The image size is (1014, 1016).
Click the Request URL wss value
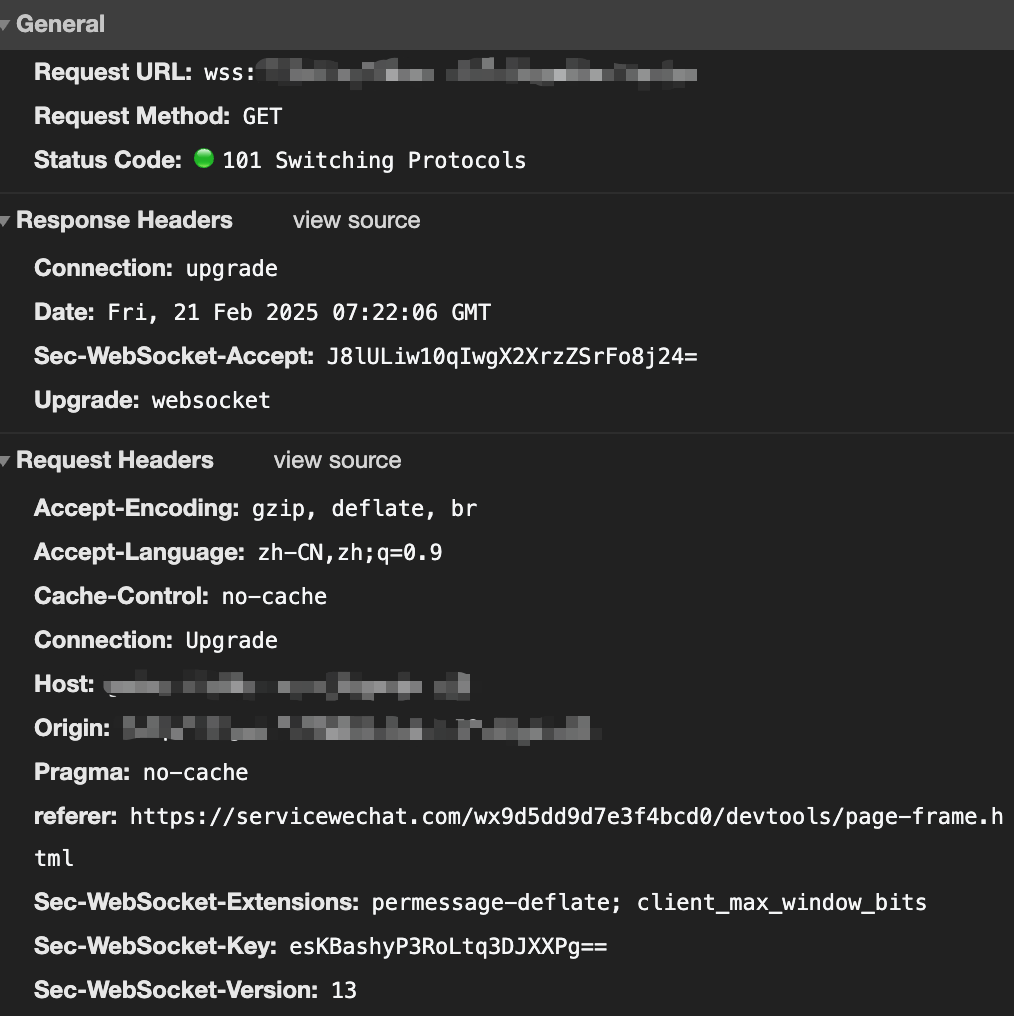[450, 73]
